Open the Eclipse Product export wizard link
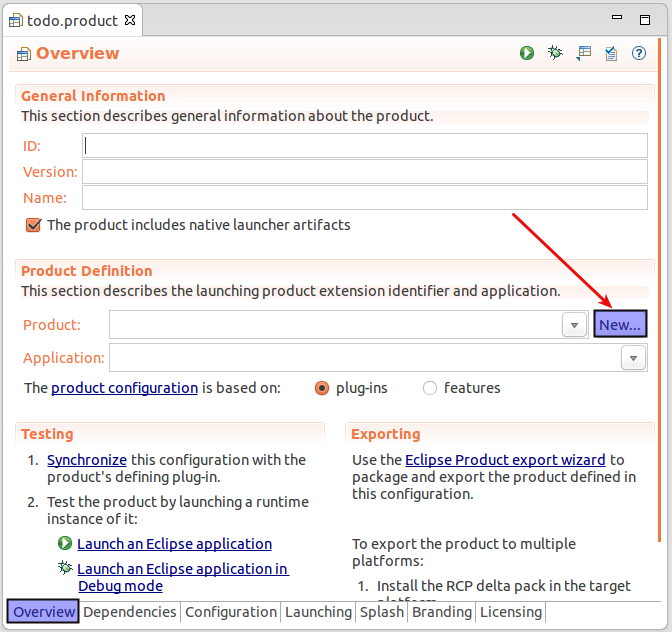The width and height of the screenshot is (672, 632). tap(505, 460)
